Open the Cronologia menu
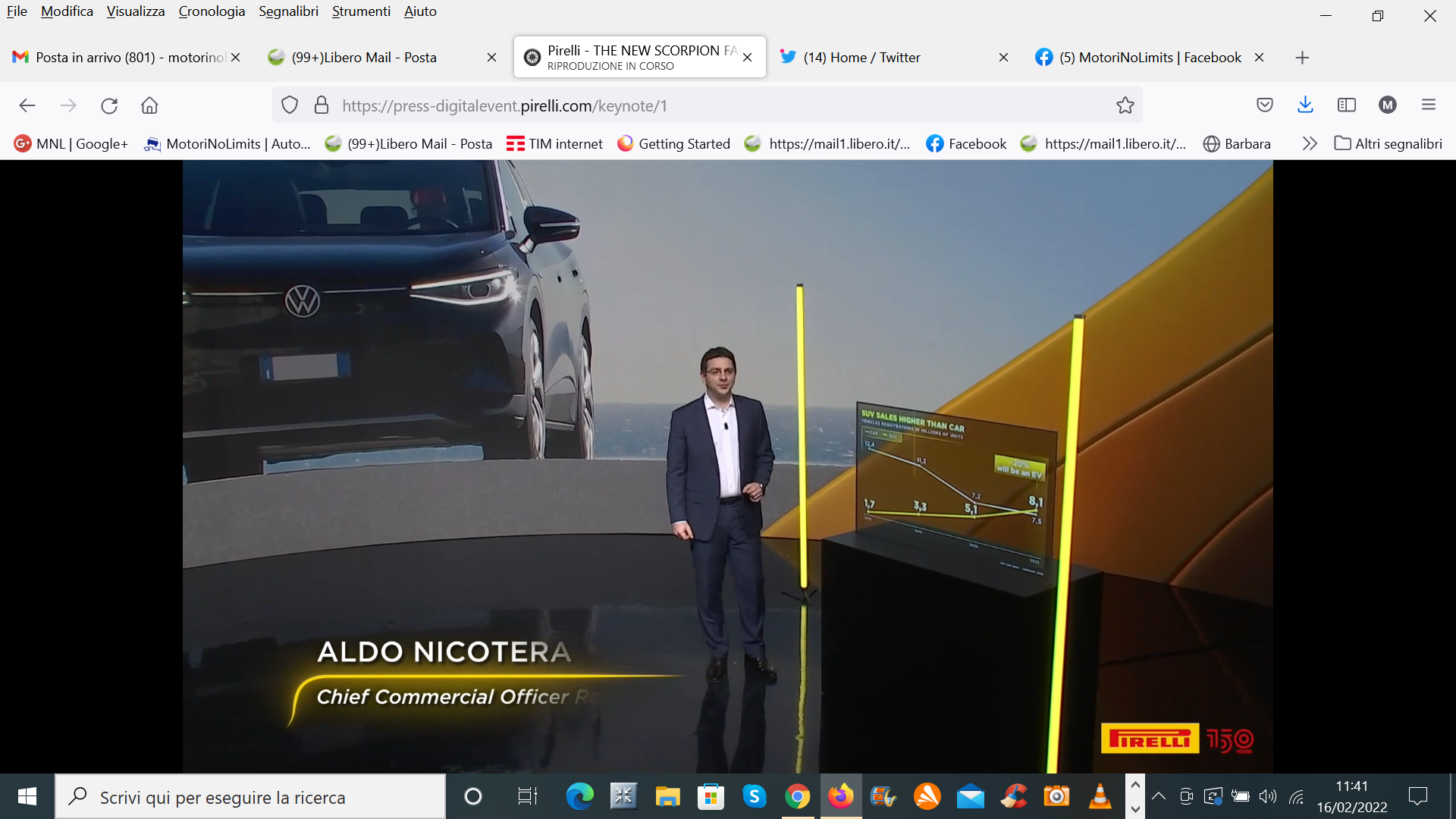 (x=212, y=11)
